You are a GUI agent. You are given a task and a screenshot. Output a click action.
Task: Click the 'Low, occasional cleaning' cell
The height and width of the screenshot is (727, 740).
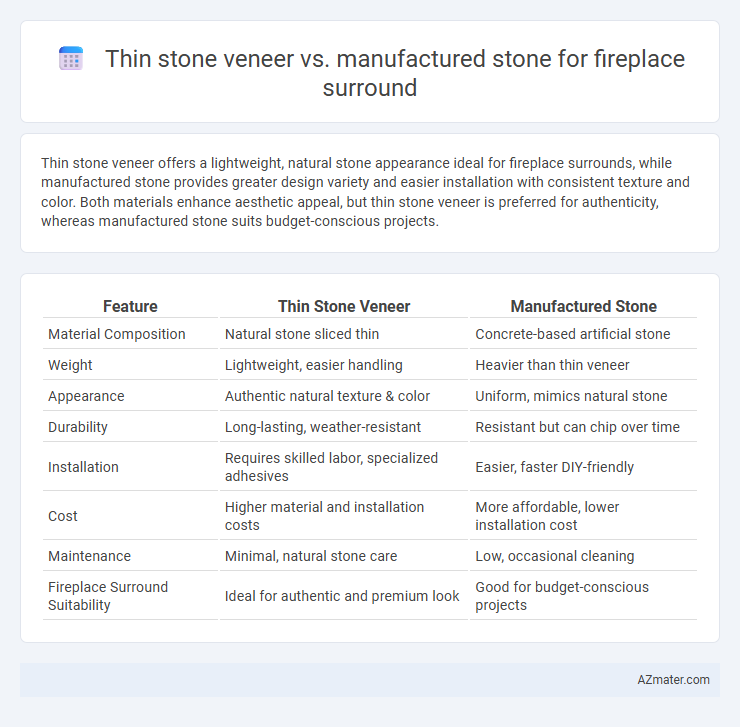coord(555,556)
